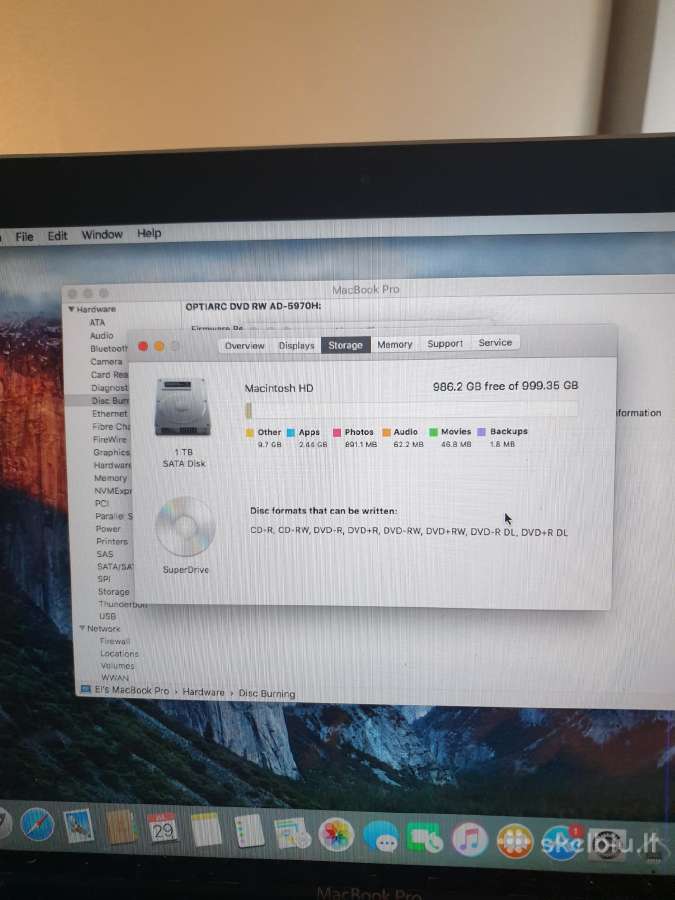
Task: Close the About This Mac window
Action: (x=143, y=346)
